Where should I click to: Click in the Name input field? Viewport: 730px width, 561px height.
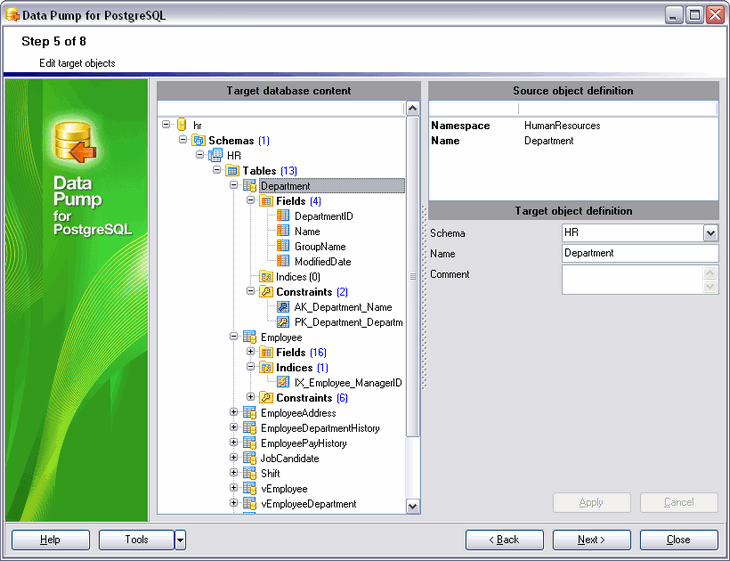pyautogui.click(x=639, y=253)
